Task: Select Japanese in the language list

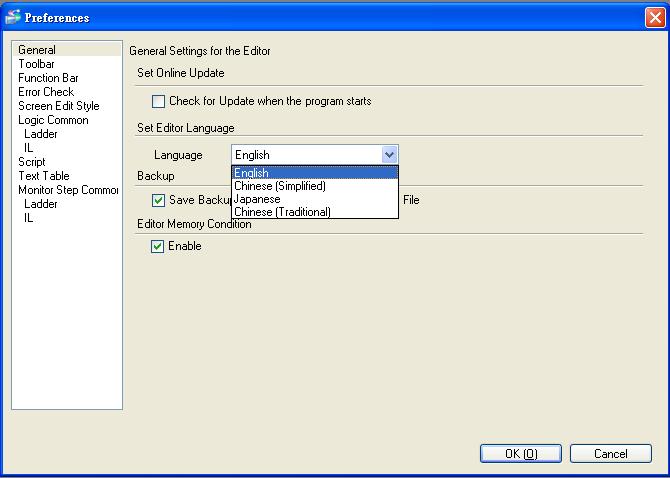Action: (x=258, y=199)
